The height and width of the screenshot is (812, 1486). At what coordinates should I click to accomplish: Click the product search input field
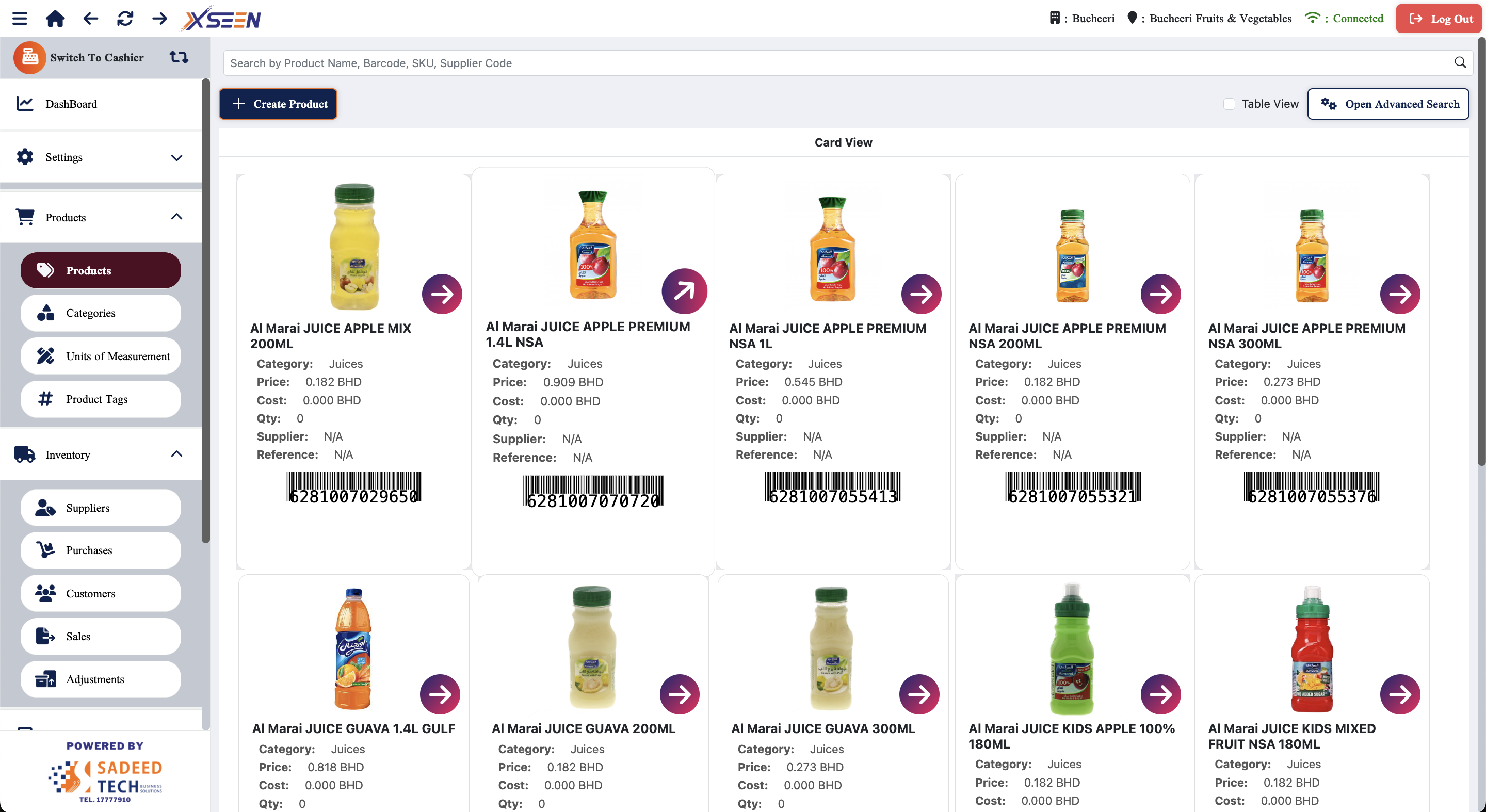tap(835, 63)
